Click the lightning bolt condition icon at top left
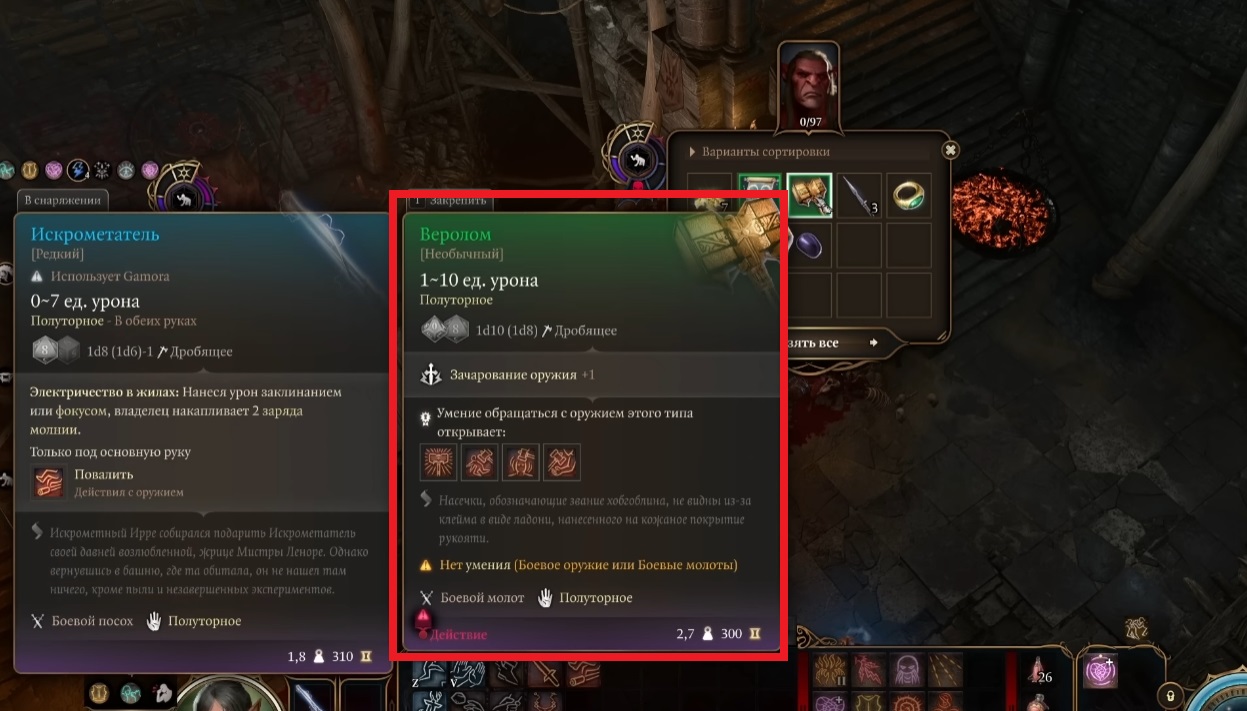 78,171
